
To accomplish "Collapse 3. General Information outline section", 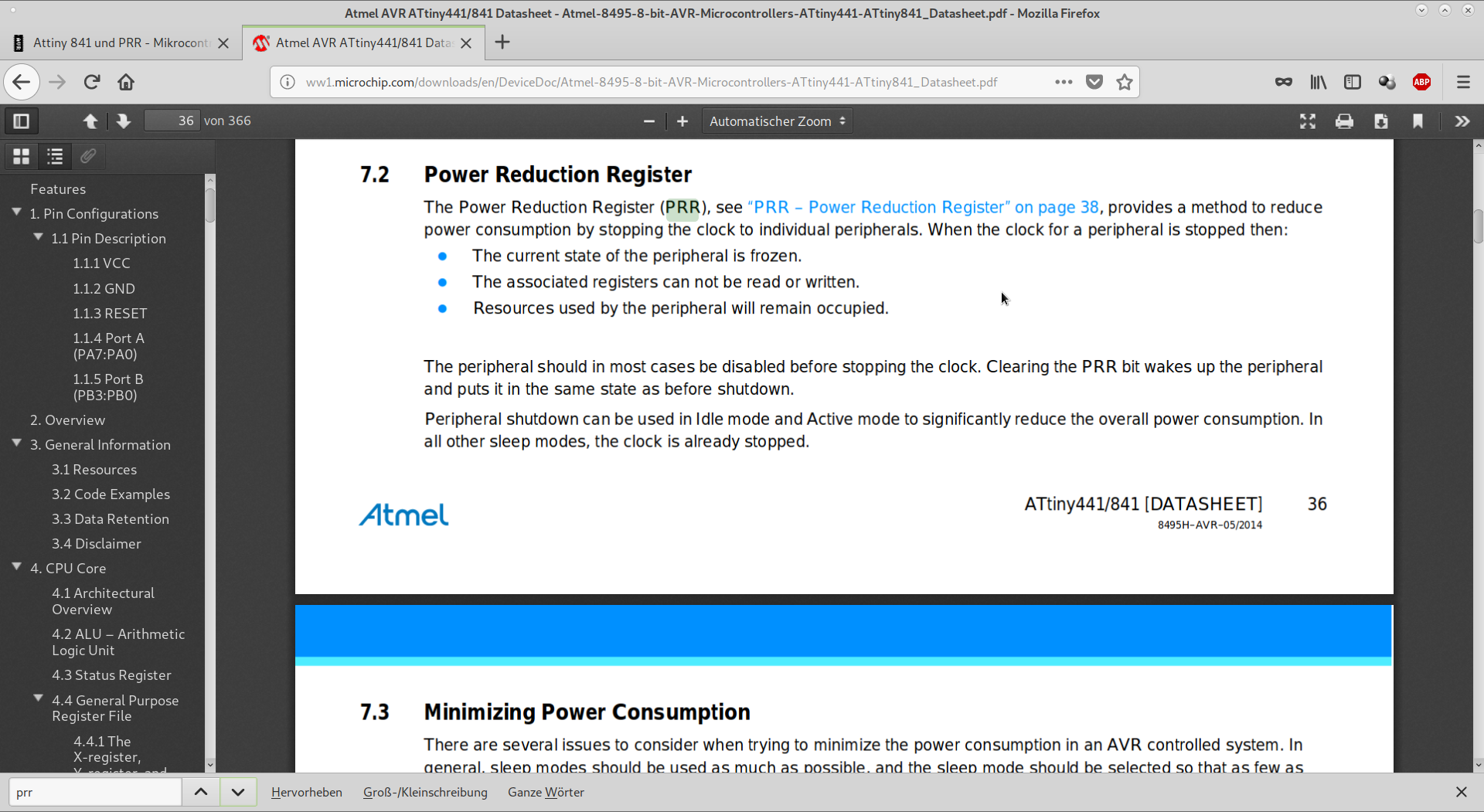I will pos(16,443).
